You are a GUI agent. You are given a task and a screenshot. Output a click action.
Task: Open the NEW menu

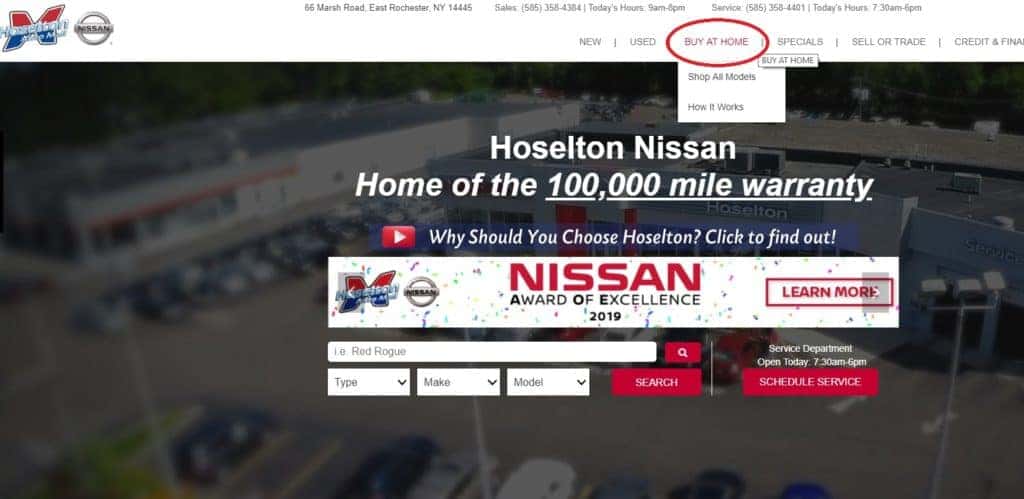pyautogui.click(x=590, y=42)
